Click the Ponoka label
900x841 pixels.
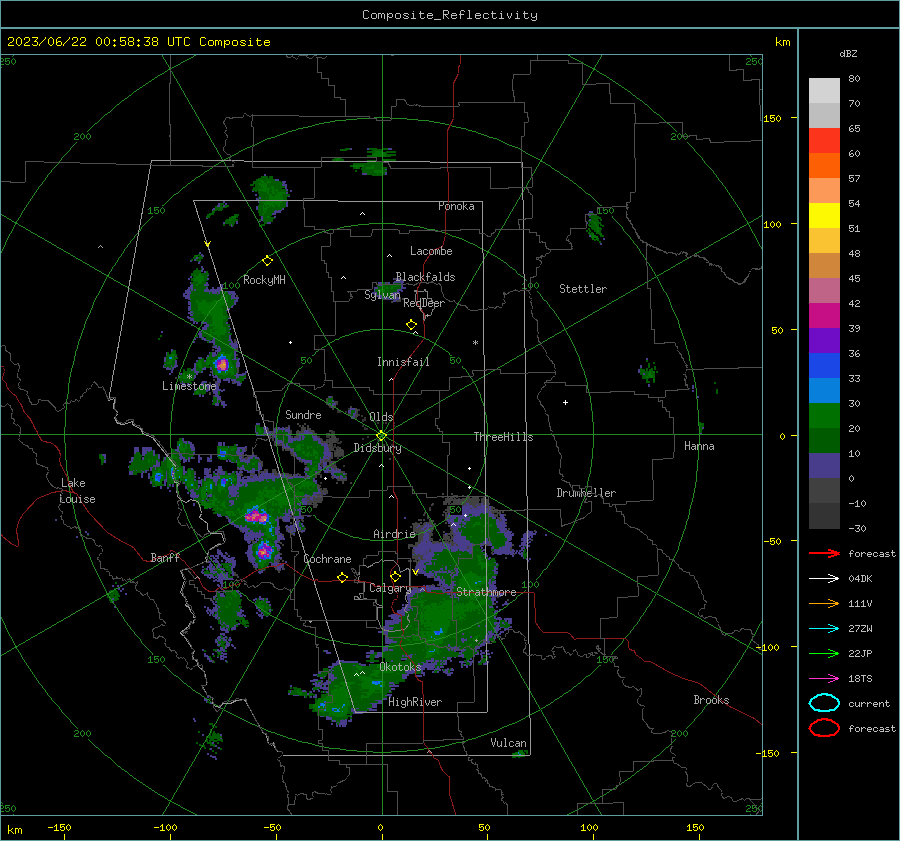[456, 206]
